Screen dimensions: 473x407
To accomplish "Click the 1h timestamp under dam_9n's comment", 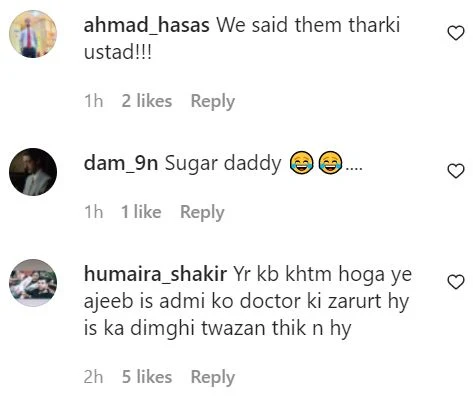I will pyautogui.click(x=94, y=212).
